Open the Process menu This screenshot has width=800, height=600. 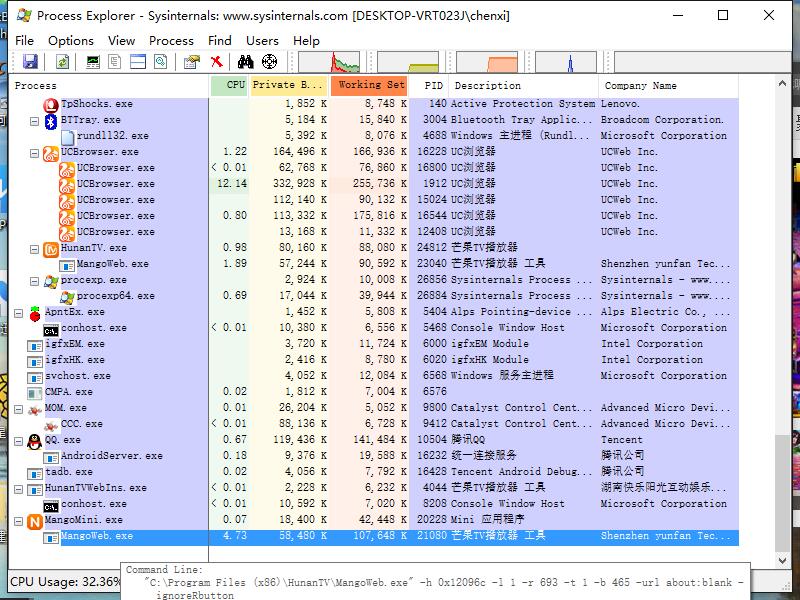point(171,41)
